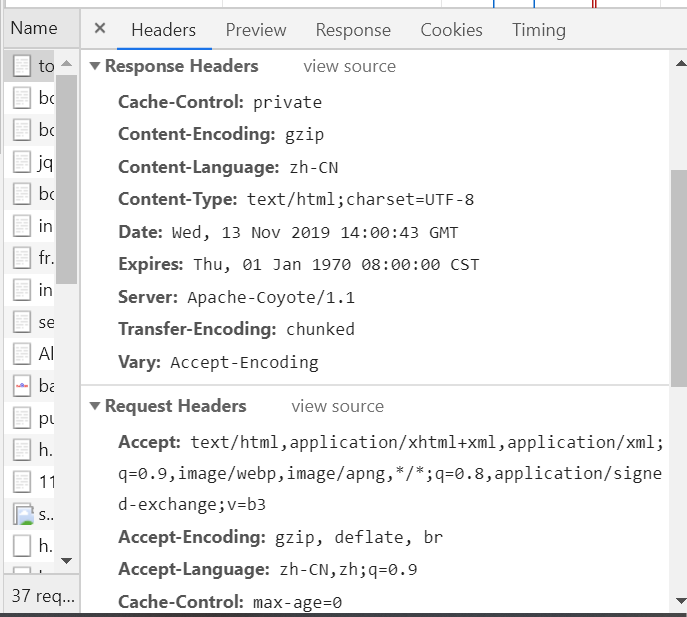Viewport: 687px width, 617px height.
Task: Open the 'fr.' request file icon
Action: click(22, 258)
